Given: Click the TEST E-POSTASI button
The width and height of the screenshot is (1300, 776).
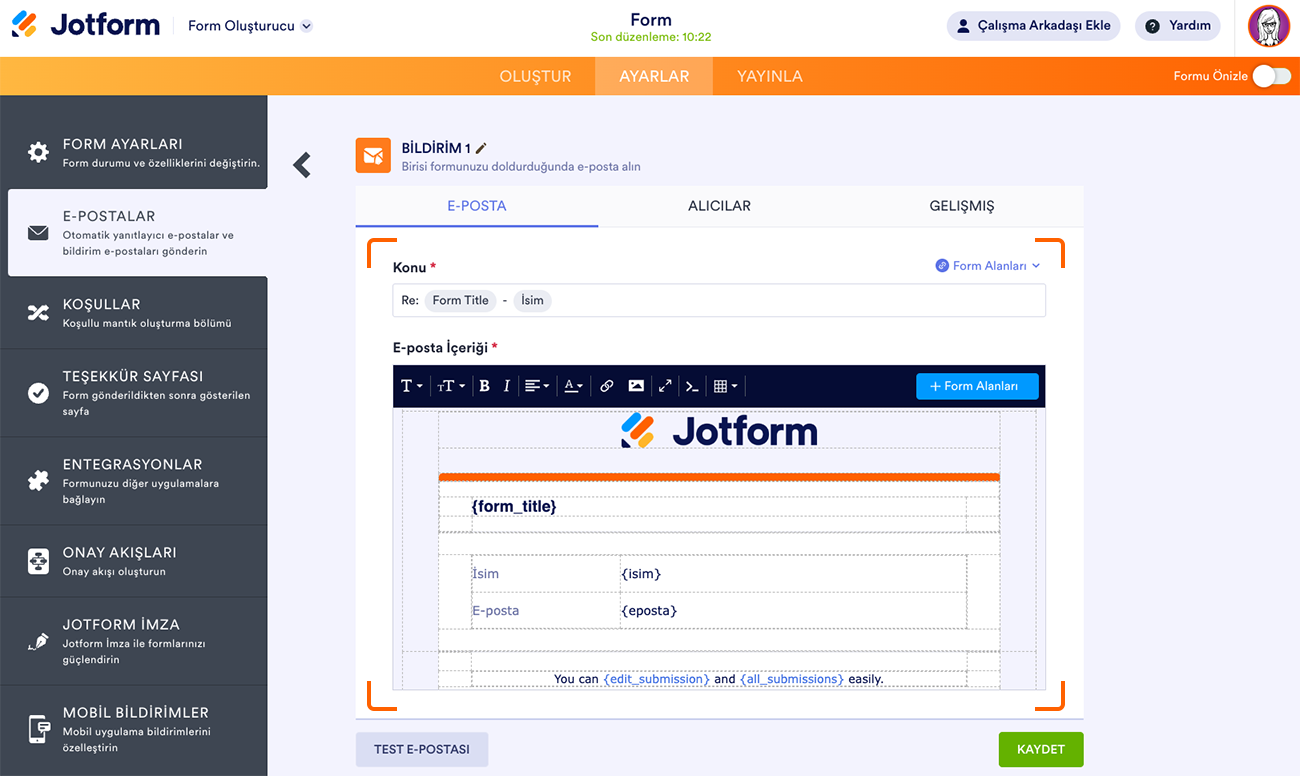Looking at the screenshot, I should (422, 750).
